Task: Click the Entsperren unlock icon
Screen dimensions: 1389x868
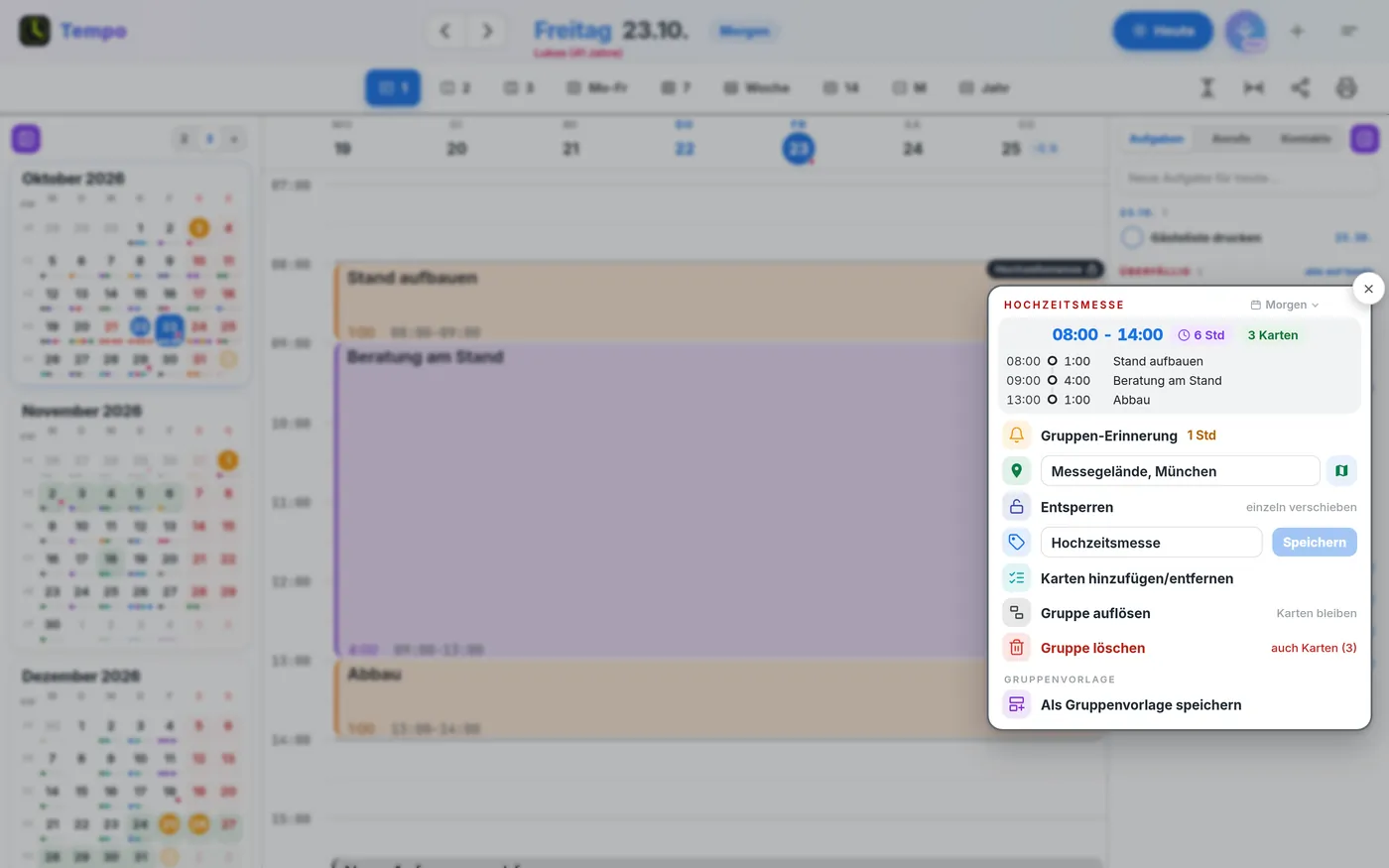Action: pyautogui.click(x=1016, y=507)
